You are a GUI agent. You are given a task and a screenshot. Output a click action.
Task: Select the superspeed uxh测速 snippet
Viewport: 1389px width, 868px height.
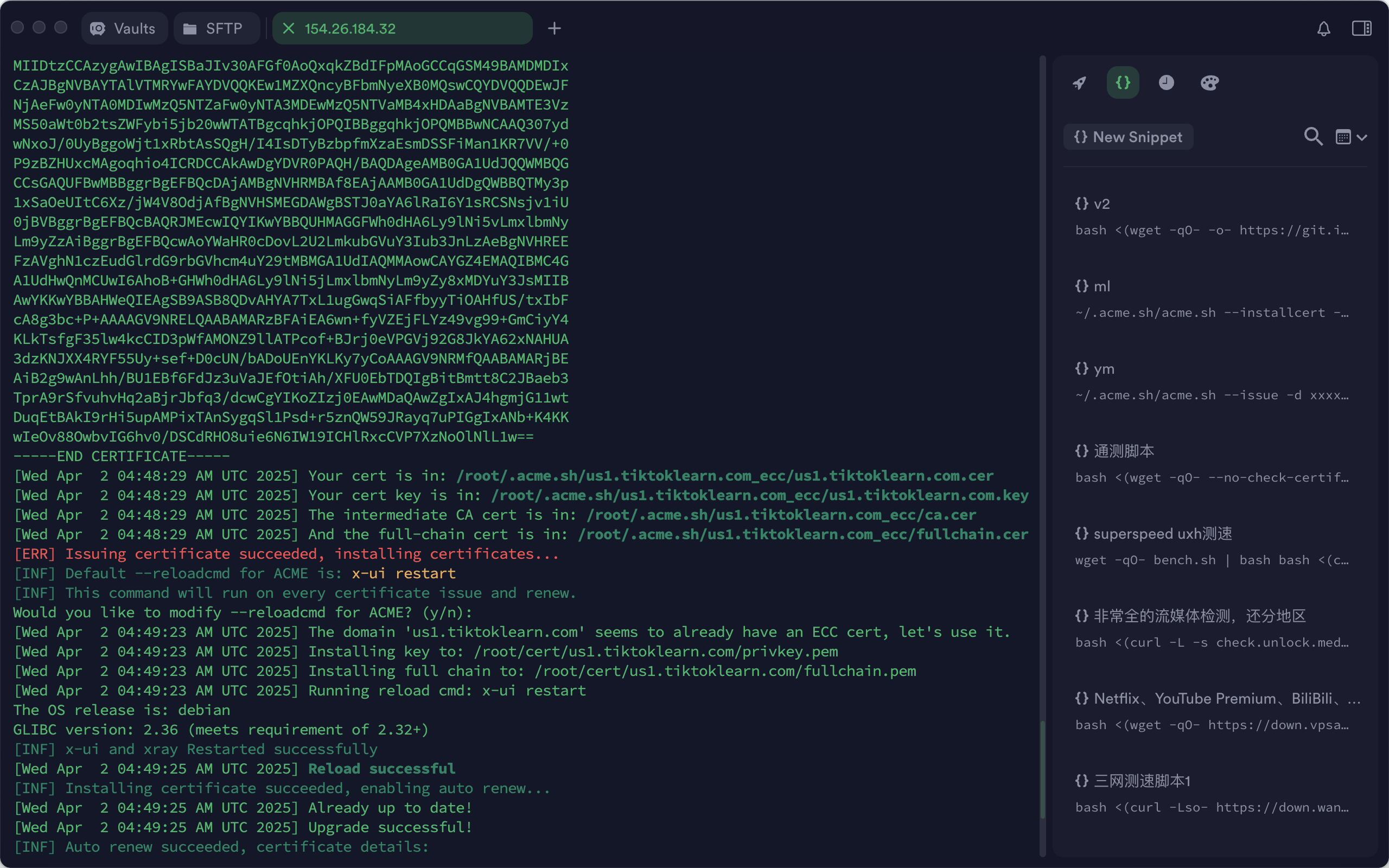pos(1211,546)
